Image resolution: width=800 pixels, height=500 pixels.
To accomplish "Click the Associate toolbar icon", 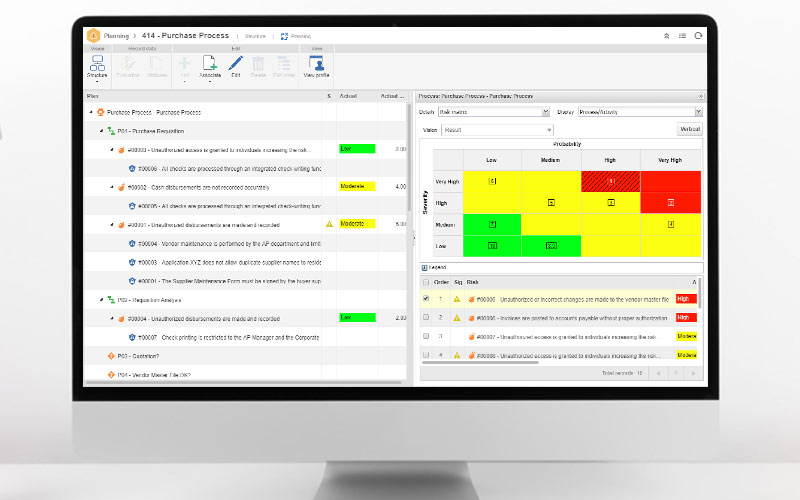I will pyautogui.click(x=210, y=66).
